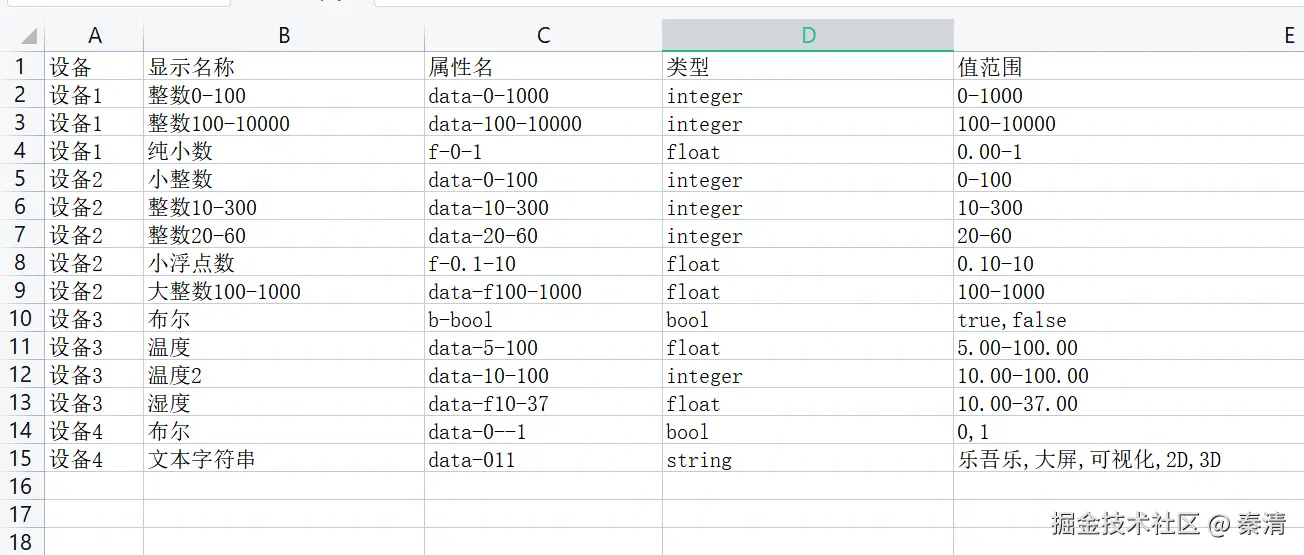Select column A header
Viewport: 1304px width, 555px height.
pyautogui.click(x=95, y=36)
